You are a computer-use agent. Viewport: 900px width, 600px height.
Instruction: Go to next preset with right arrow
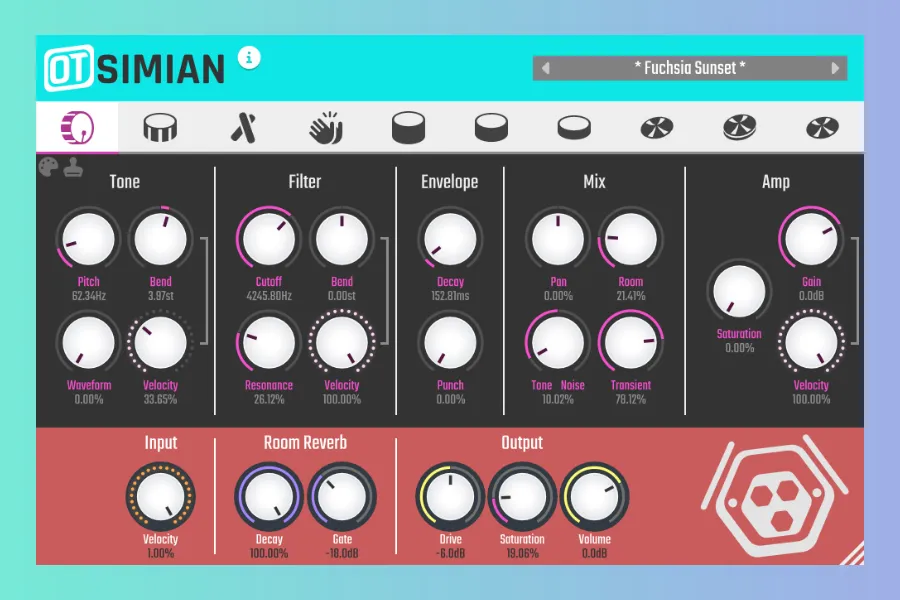(x=835, y=68)
